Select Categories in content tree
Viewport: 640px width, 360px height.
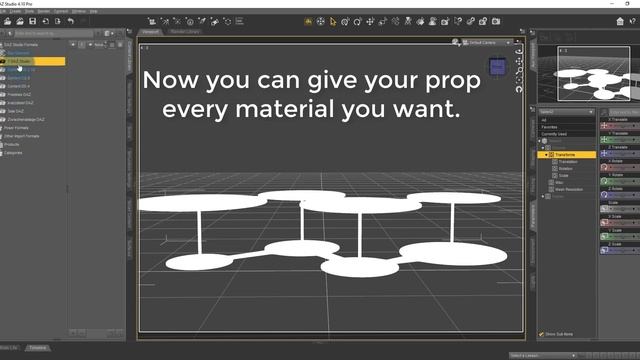click(x=13, y=153)
